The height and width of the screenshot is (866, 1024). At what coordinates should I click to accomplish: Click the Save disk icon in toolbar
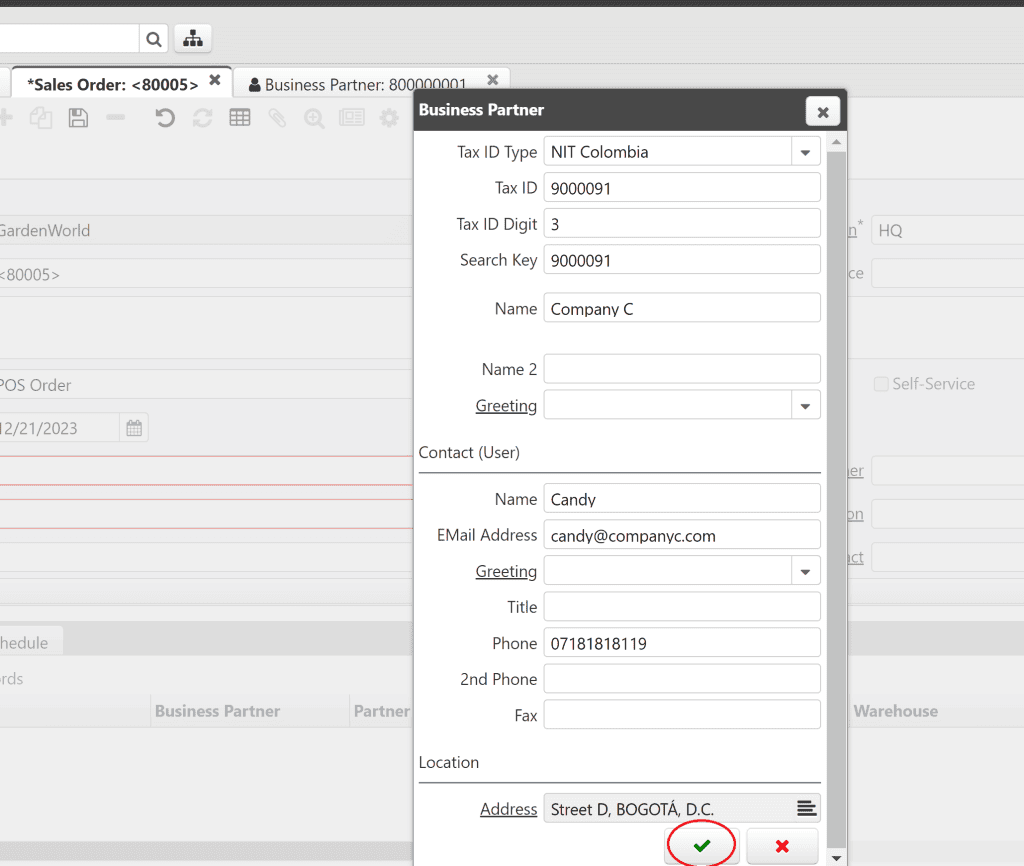(x=78, y=118)
